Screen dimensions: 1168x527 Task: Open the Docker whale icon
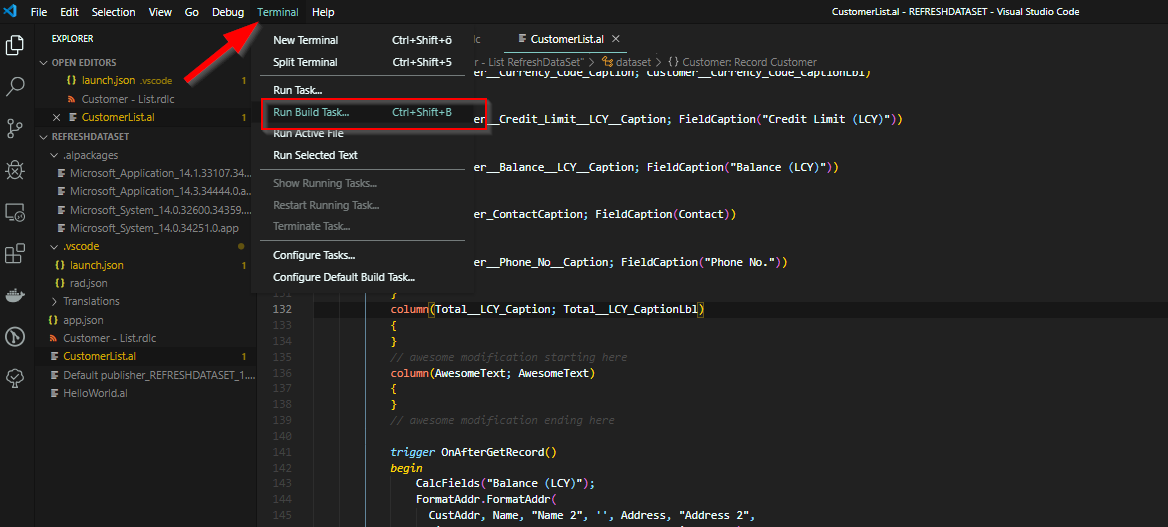[x=15, y=295]
